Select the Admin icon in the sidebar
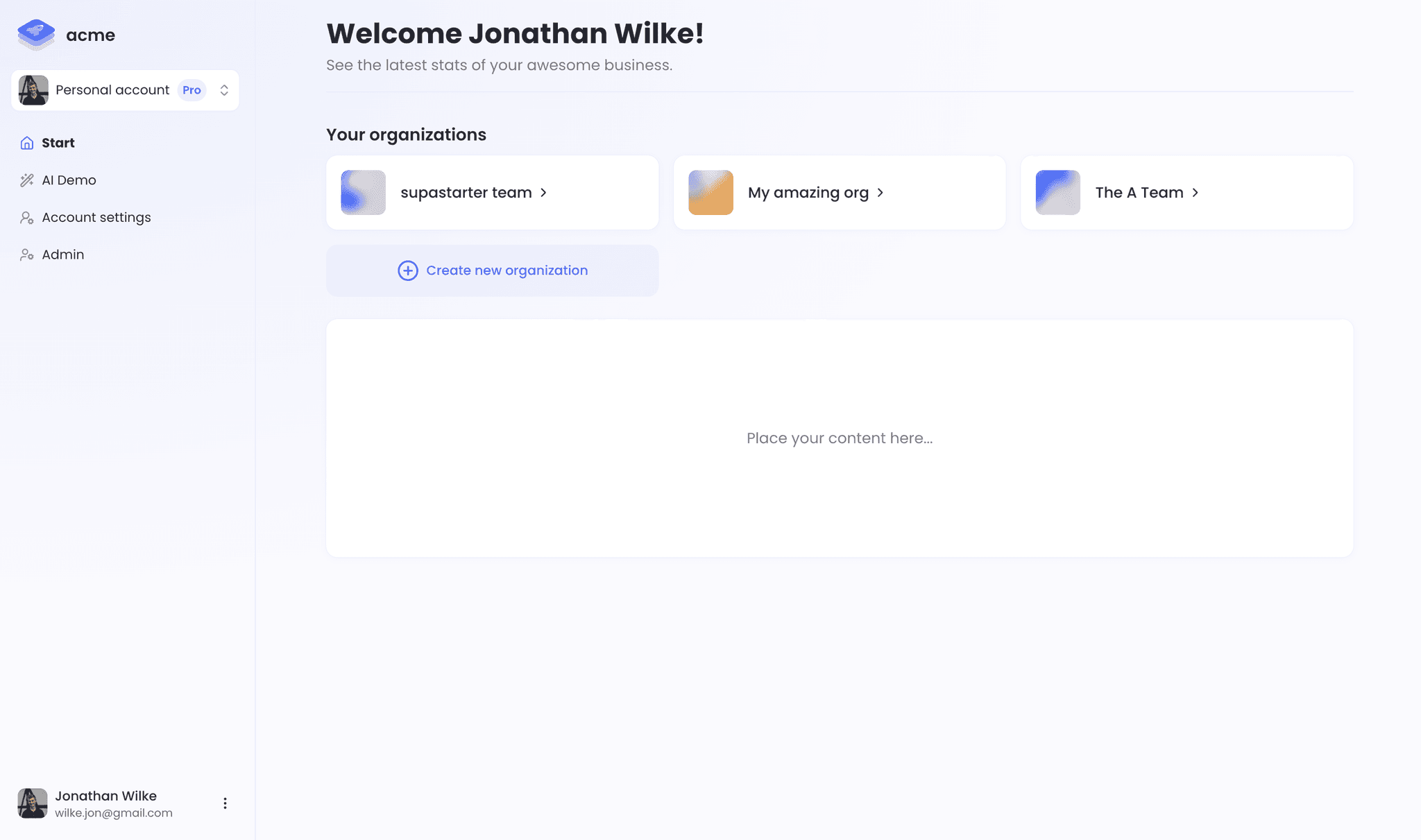This screenshot has height=840, width=1421. [26, 255]
